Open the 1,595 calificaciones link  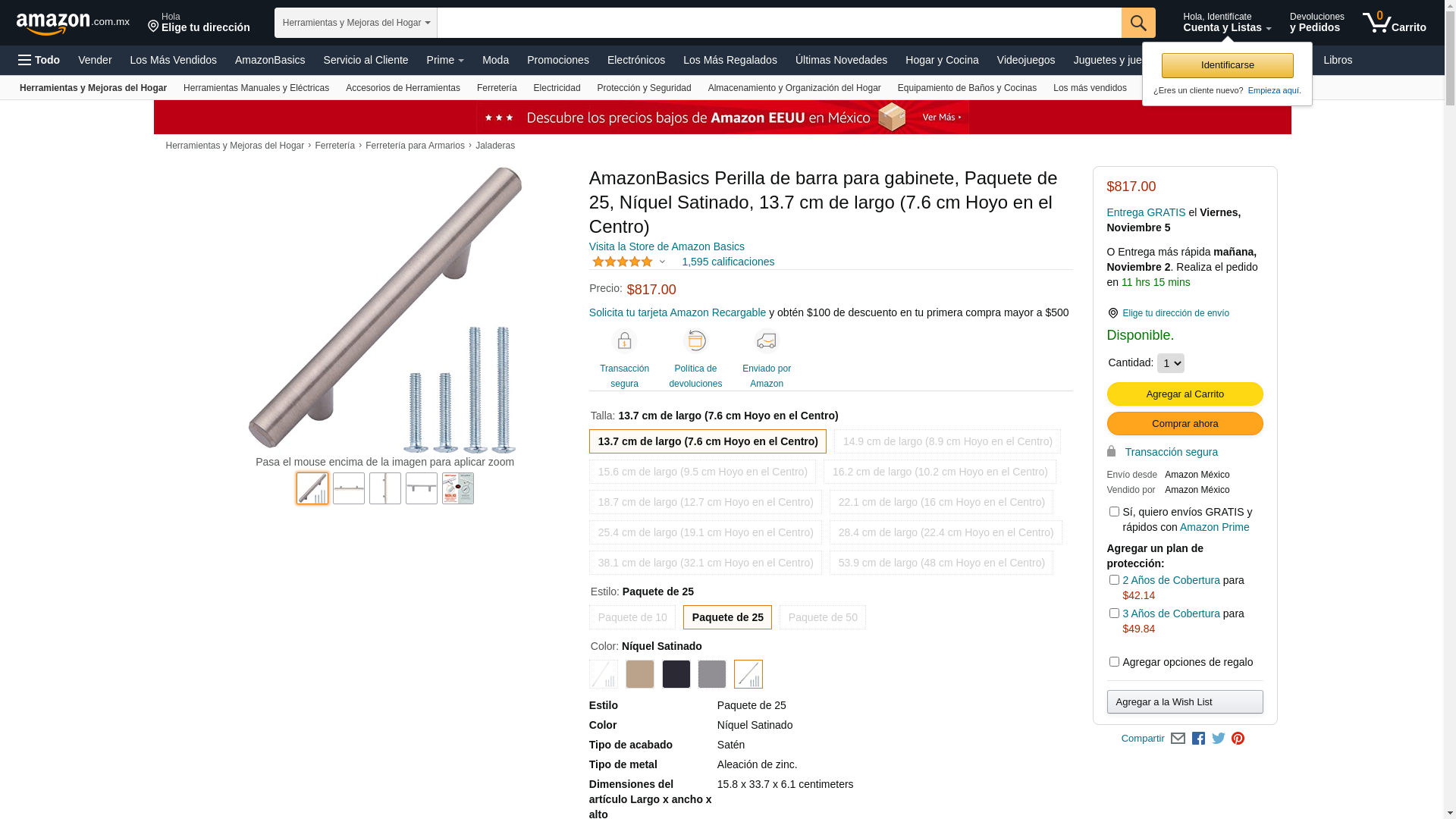(728, 262)
